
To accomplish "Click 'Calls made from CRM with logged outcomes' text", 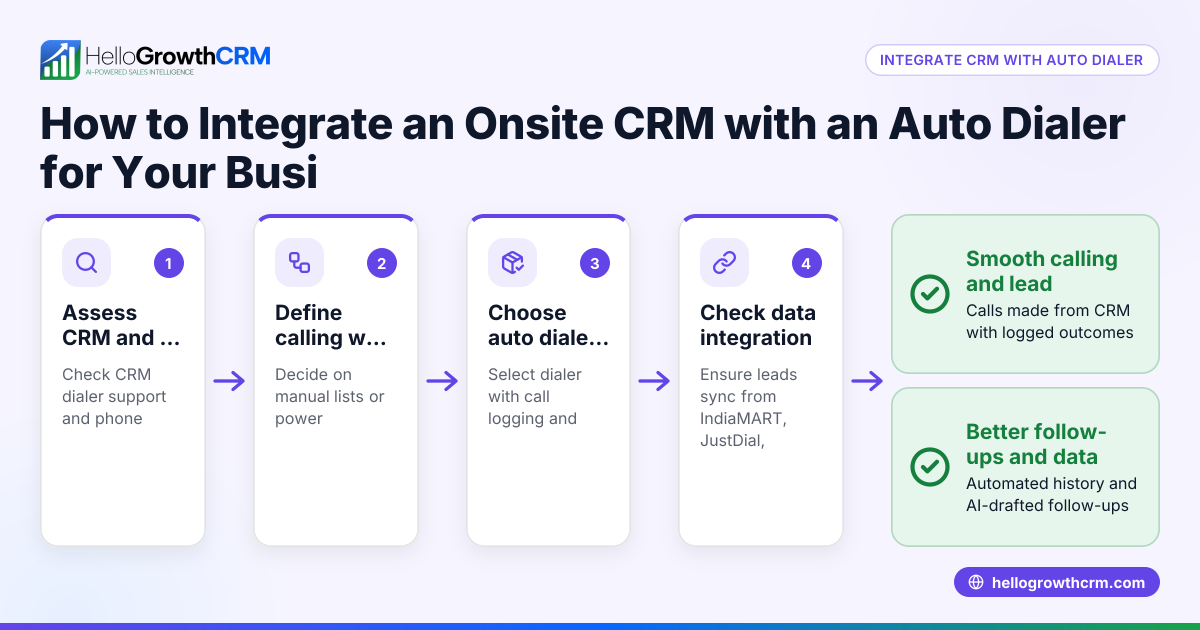I will [x=1049, y=322].
